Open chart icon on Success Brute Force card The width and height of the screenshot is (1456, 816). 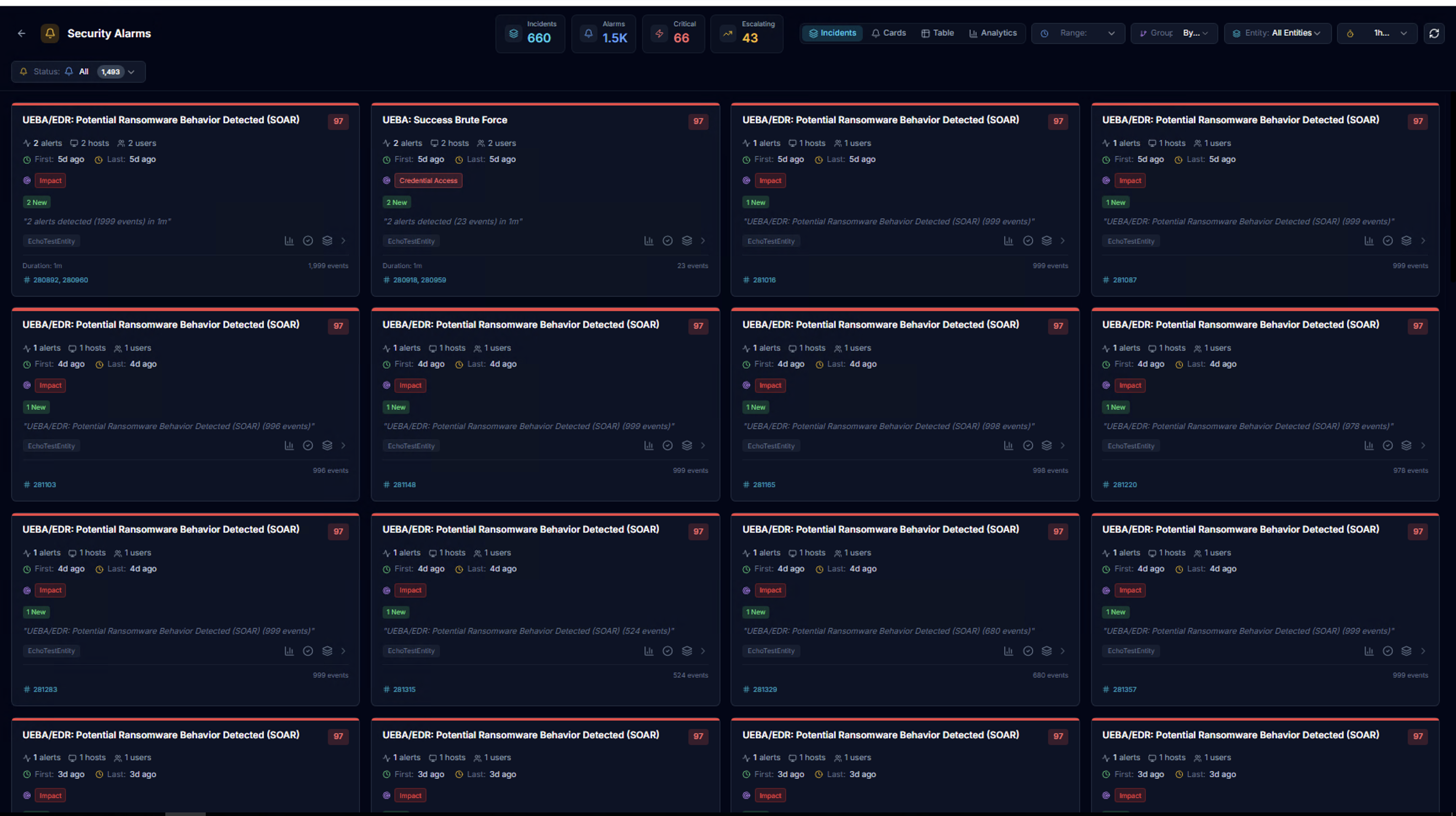click(648, 241)
